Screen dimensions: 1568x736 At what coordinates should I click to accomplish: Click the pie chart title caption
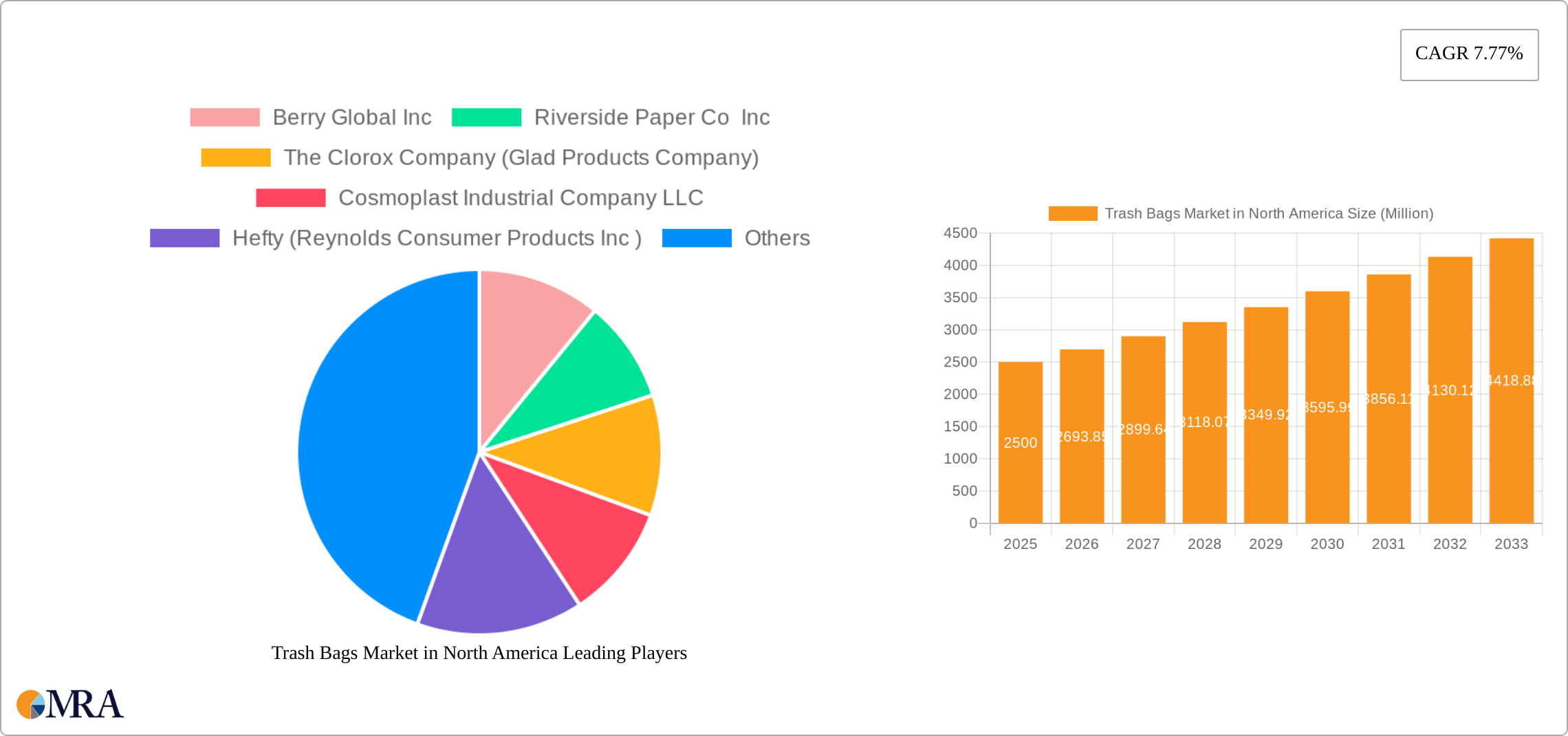coord(479,653)
